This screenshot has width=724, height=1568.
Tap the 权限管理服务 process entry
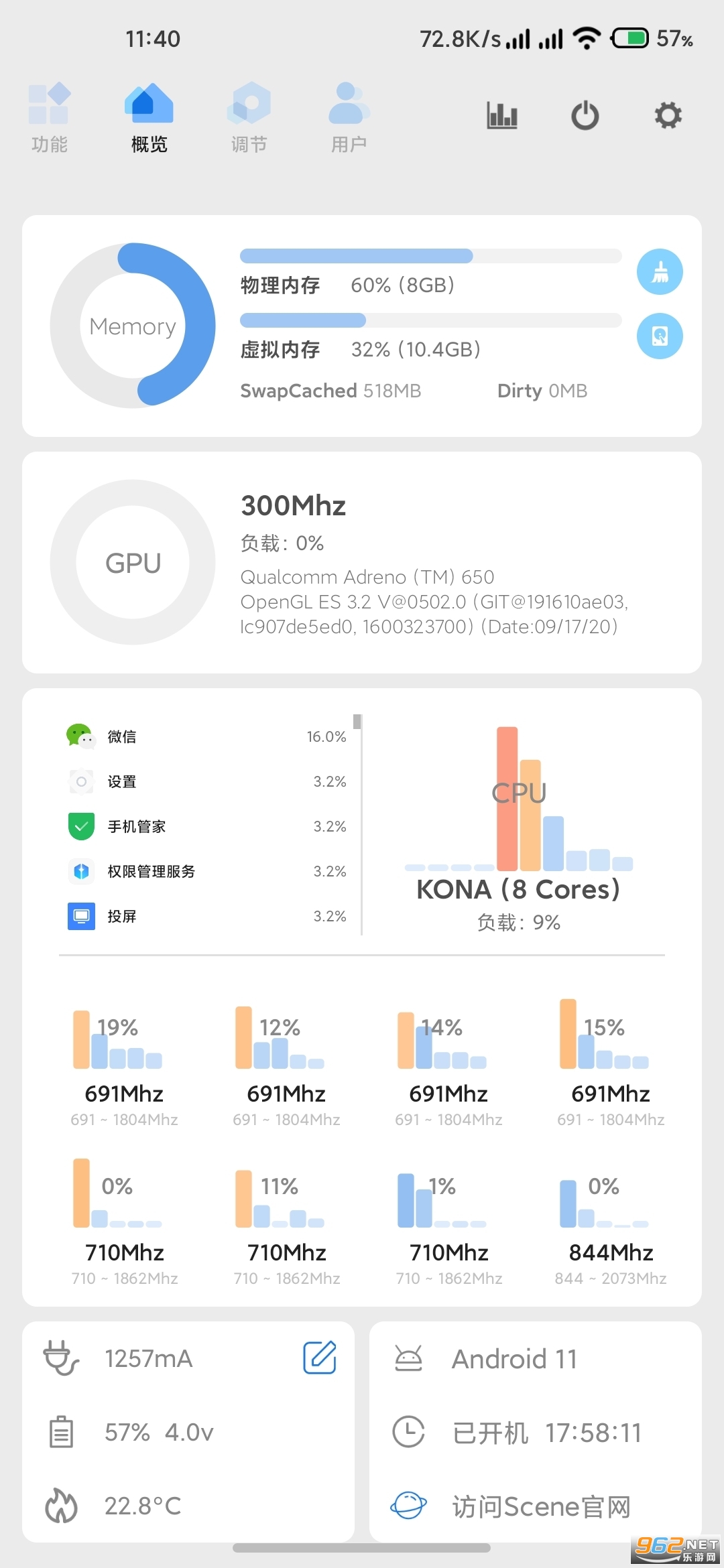coord(152,871)
